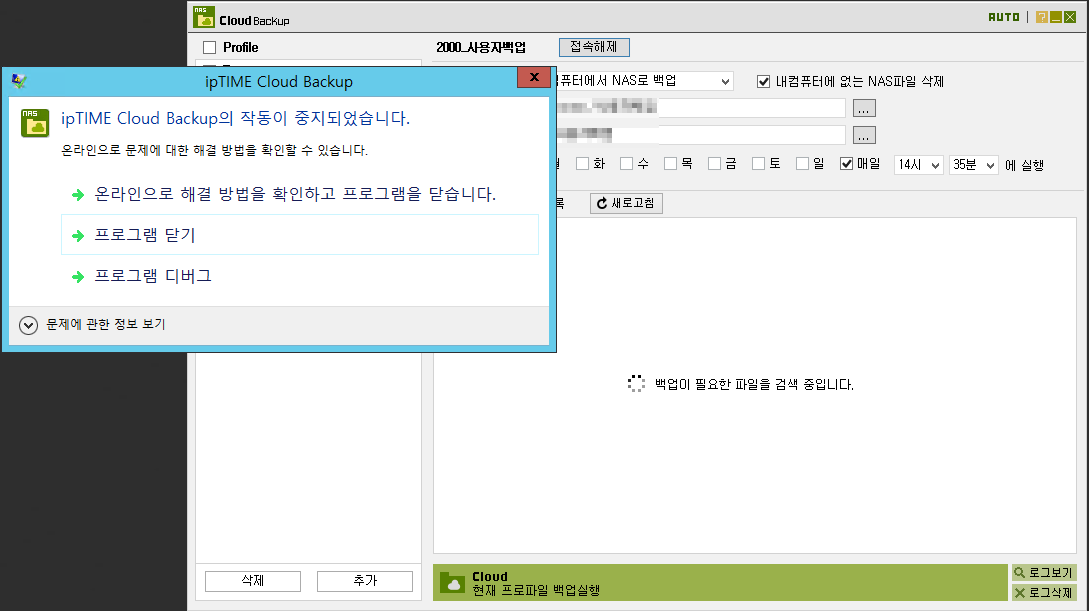This screenshot has width=1089, height=611.
Task: Choose check online solution and close program
Action: [x=294, y=194]
